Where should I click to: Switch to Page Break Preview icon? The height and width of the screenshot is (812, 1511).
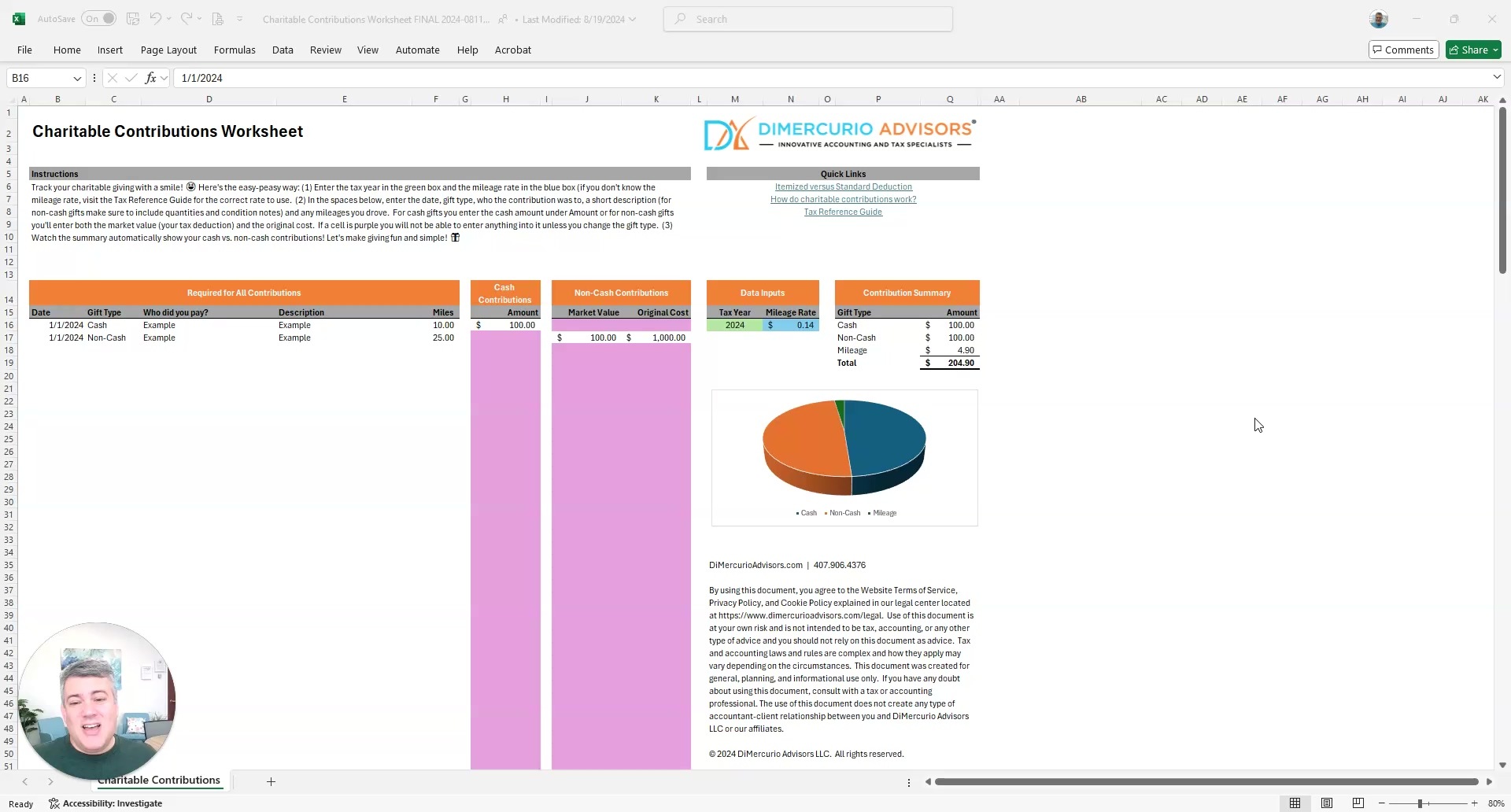(1358, 803)
